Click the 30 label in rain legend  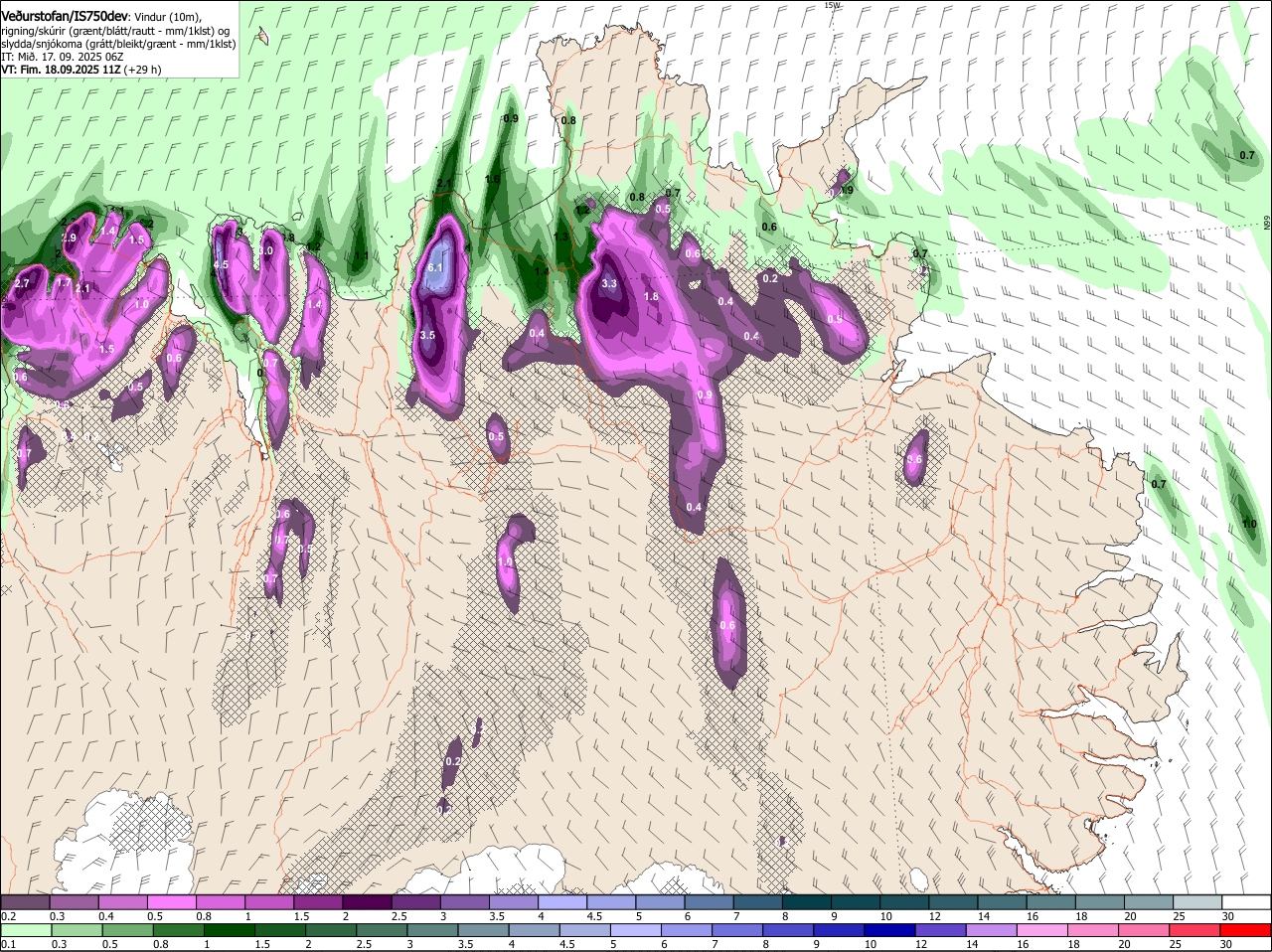[x=1226, y=943]
